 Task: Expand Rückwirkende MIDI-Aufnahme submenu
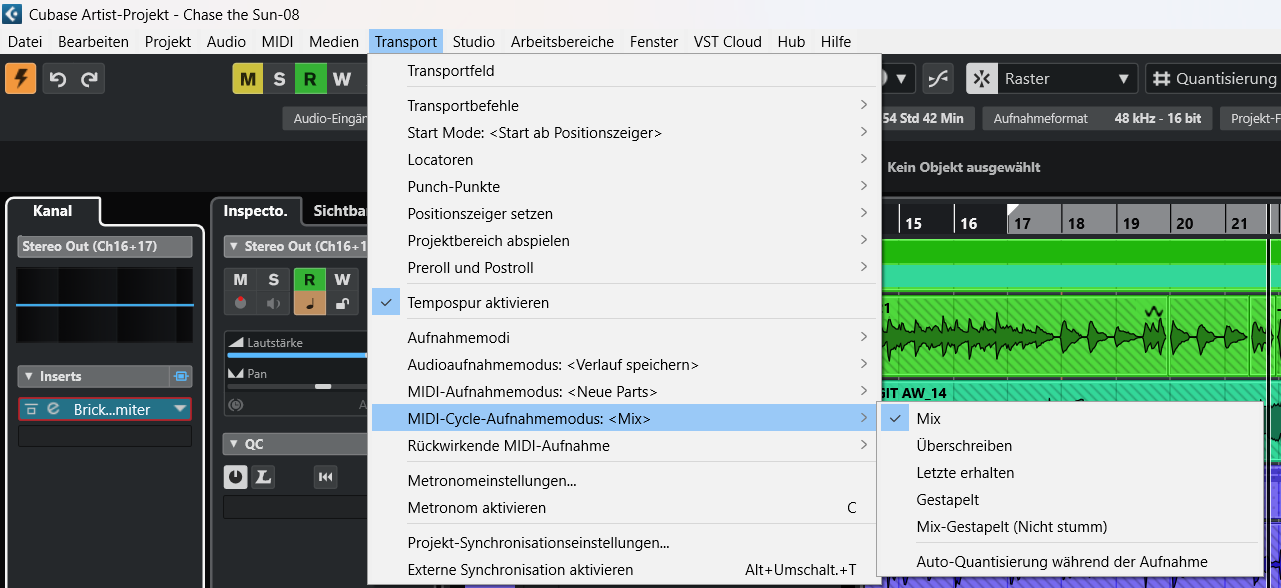pos(624,445)
